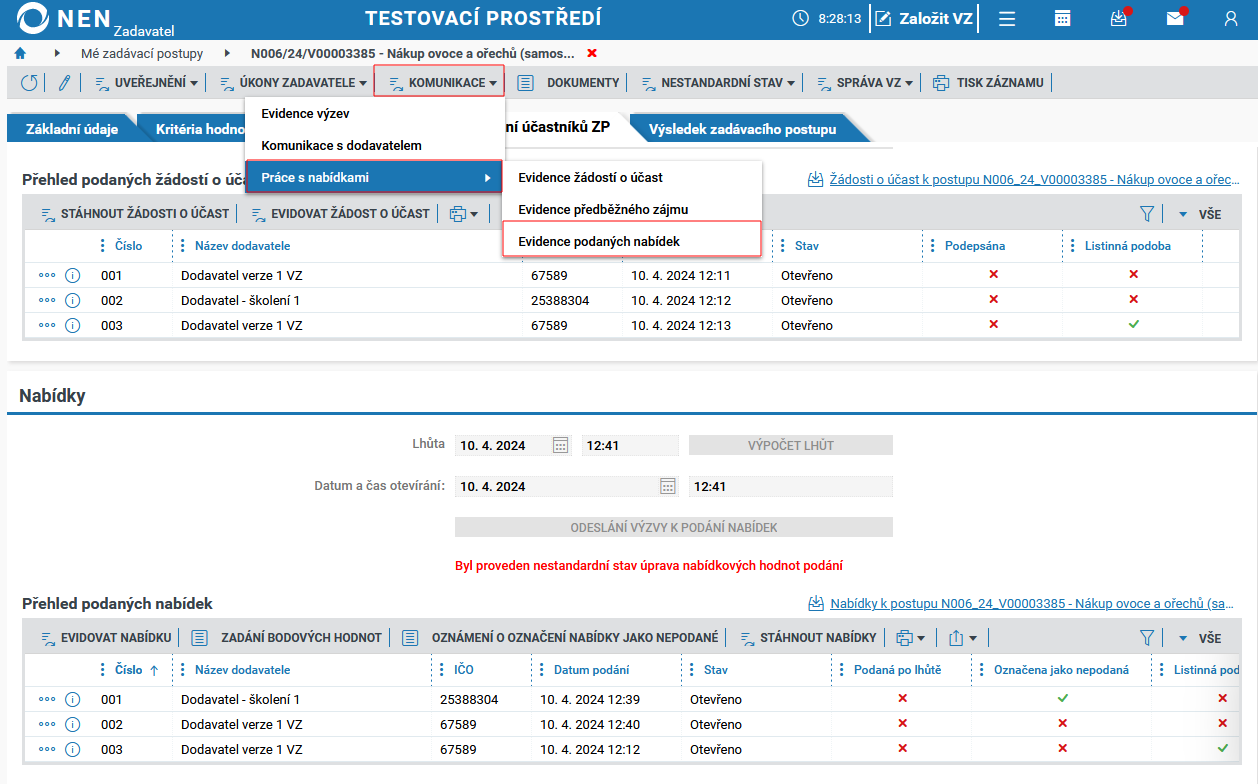Open the inbox download icon with notification

[1119, 19]
